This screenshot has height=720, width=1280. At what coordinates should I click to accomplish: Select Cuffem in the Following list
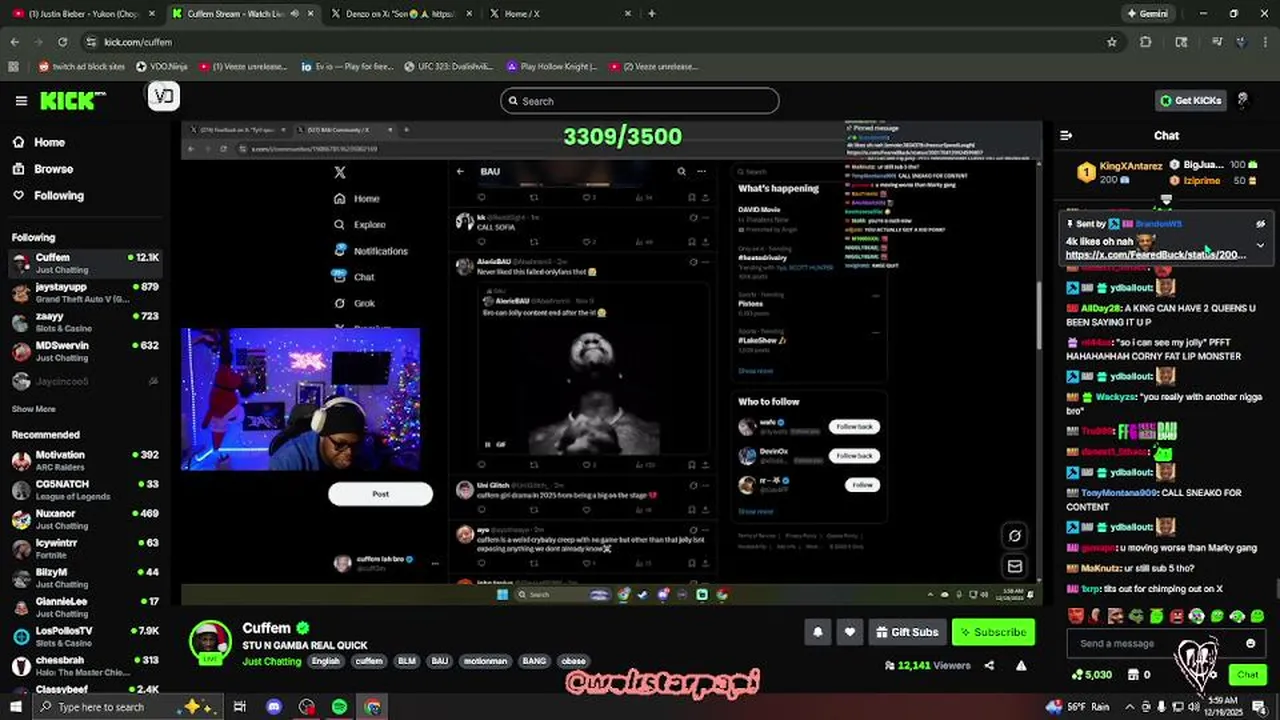pyautogui.click(x=85, y=264)
